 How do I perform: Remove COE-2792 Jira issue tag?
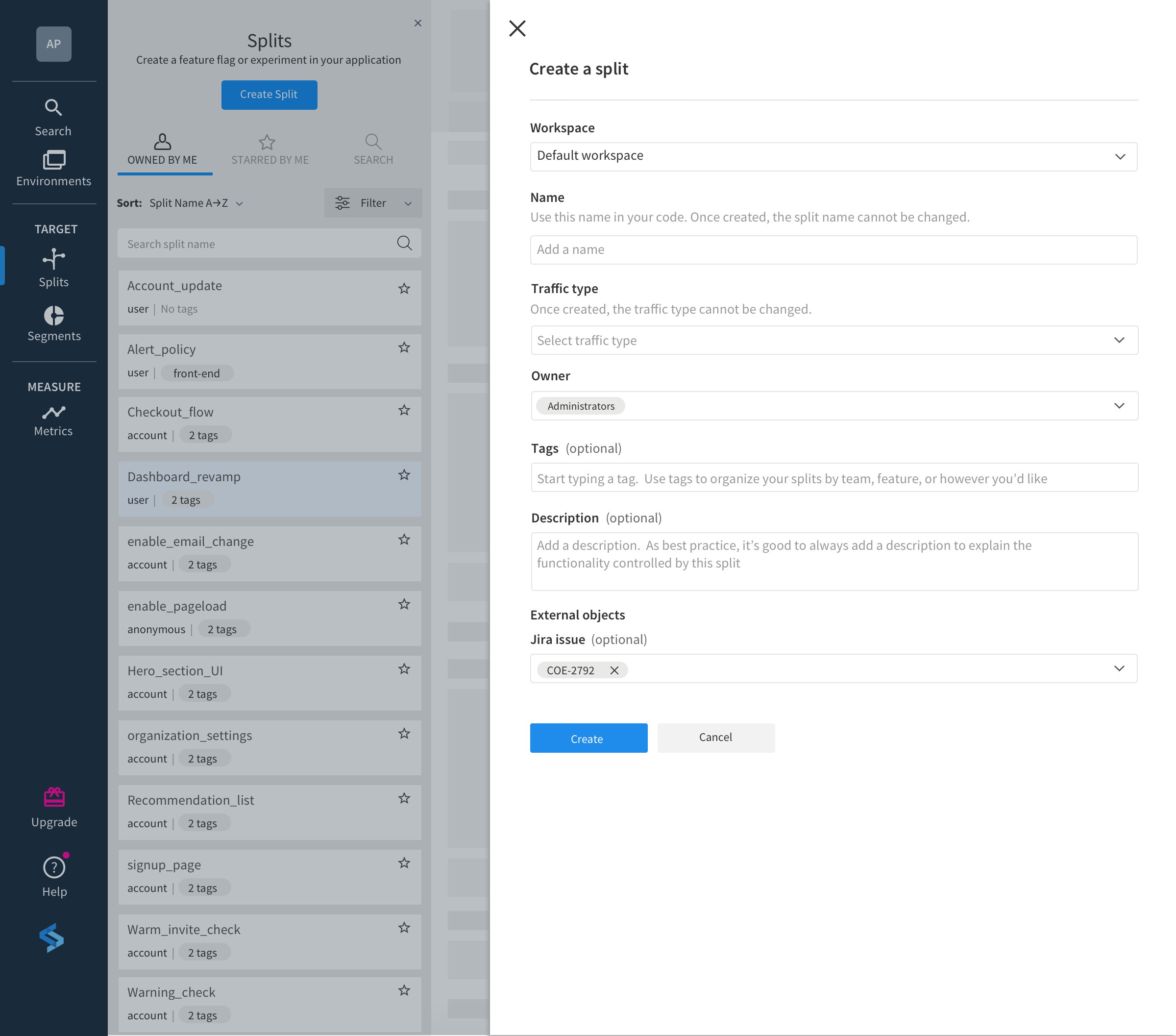click(614, 670)
